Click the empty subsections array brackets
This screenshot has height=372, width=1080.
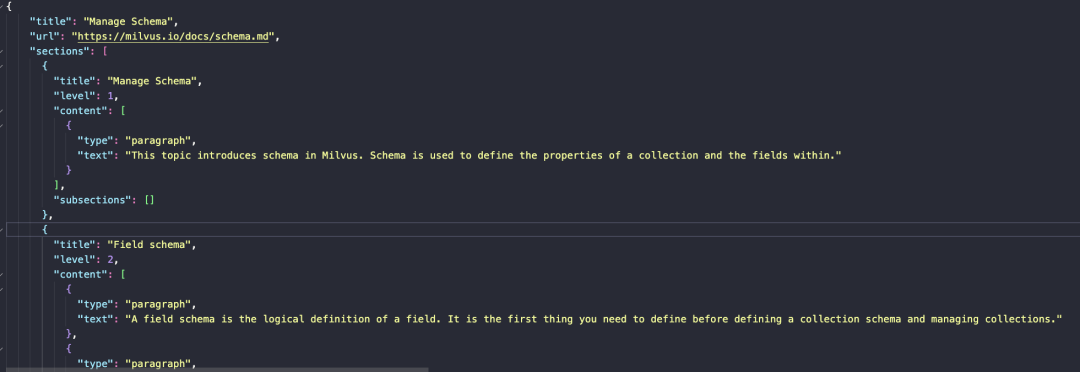[149, 200]
